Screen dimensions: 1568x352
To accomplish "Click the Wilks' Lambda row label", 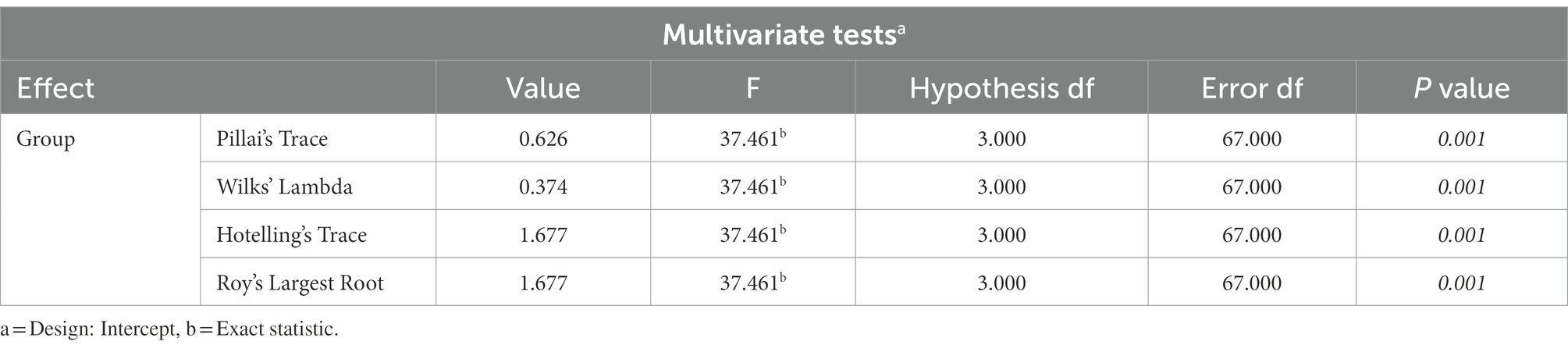I will (285, 187).
